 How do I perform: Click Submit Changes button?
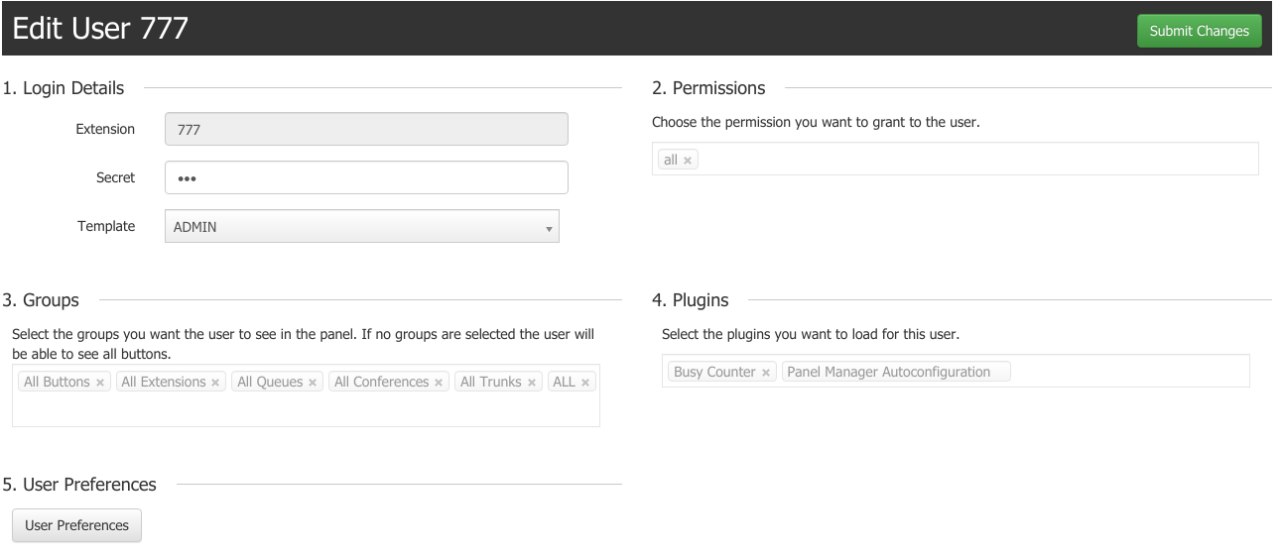(1199, 31)
